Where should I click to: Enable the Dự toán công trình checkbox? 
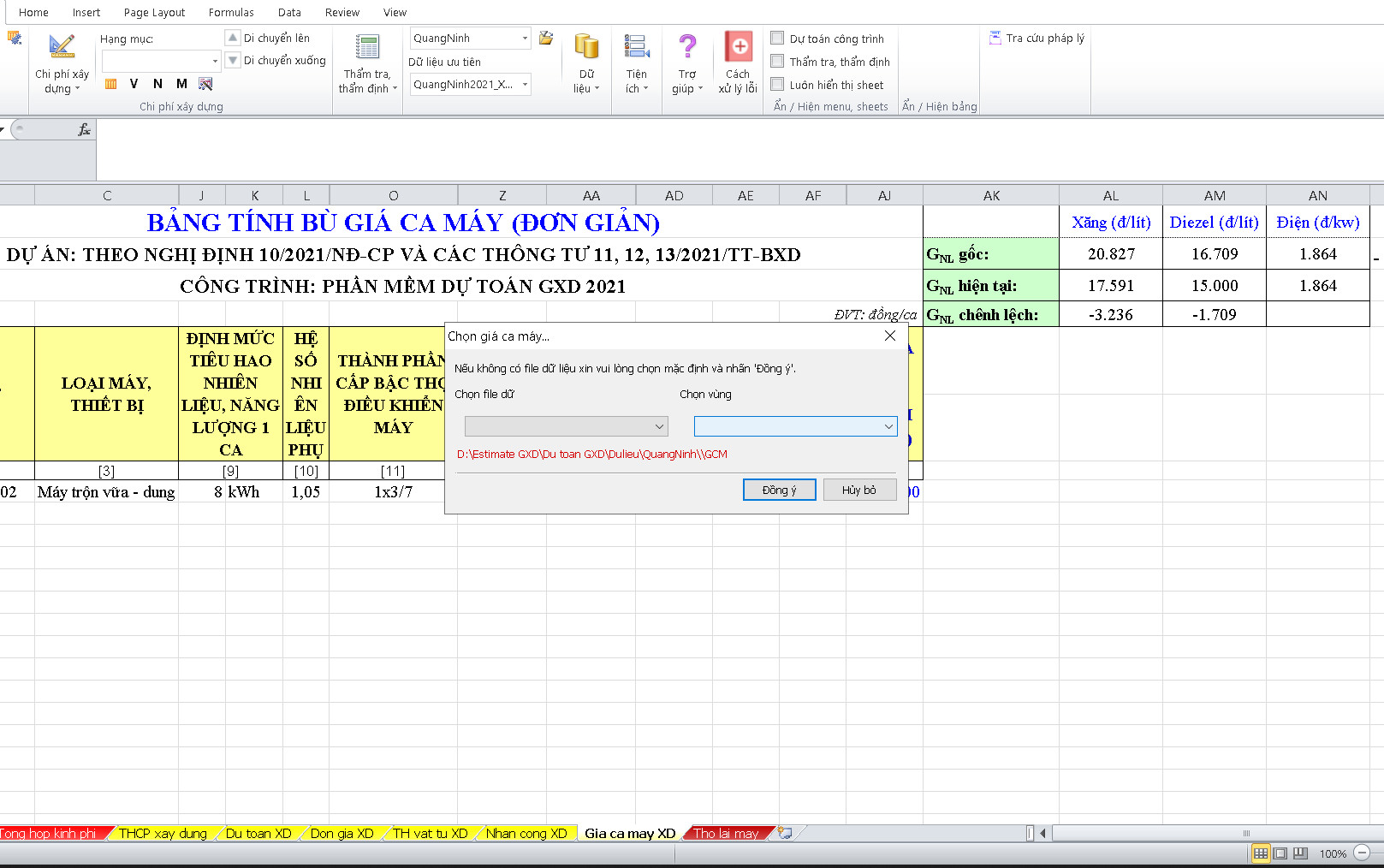[777, 39]
